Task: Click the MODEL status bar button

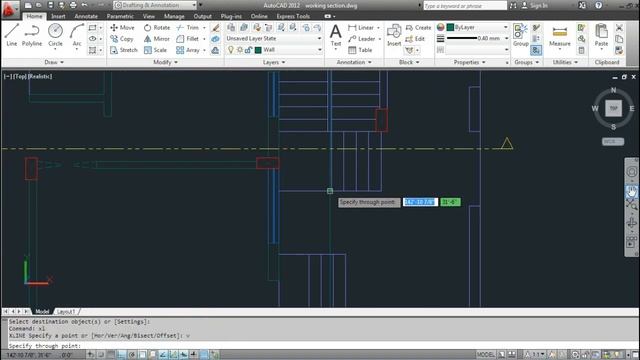Action: [x=486, y=354]
